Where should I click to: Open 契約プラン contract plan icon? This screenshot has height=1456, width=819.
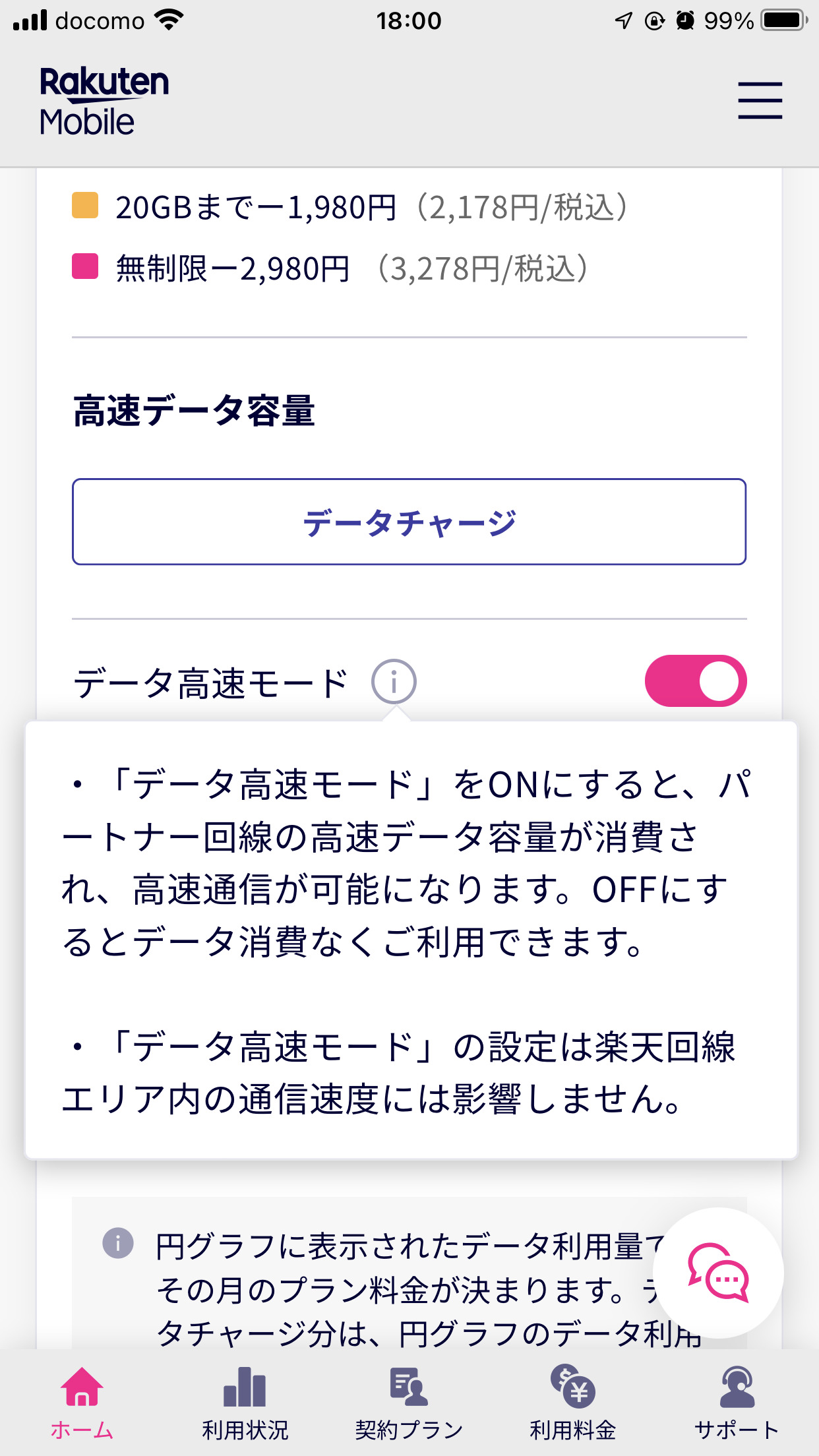coord(409,1387)
